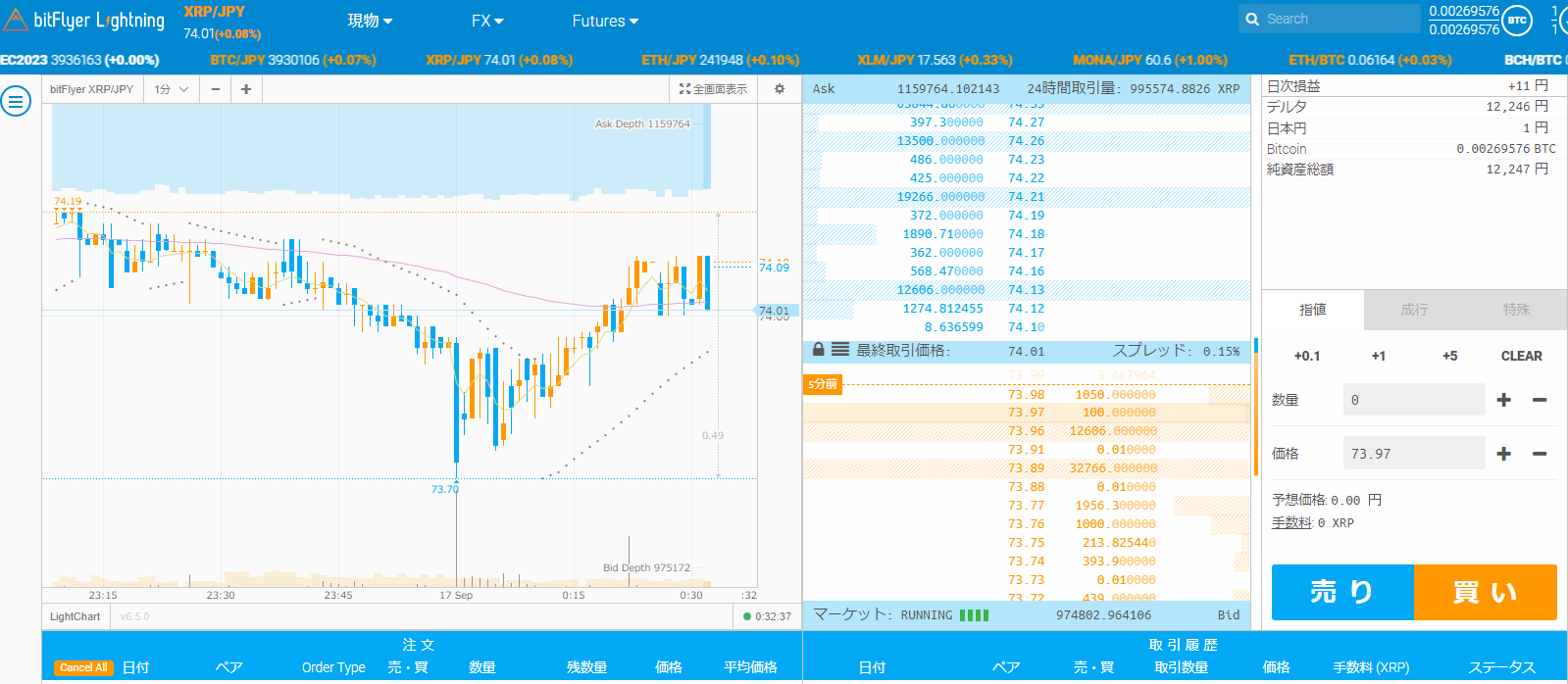Screen dimensions: 1568x684
Task: Click bitFlyer XRP/JPY chart label
Action: coord(91,89)
